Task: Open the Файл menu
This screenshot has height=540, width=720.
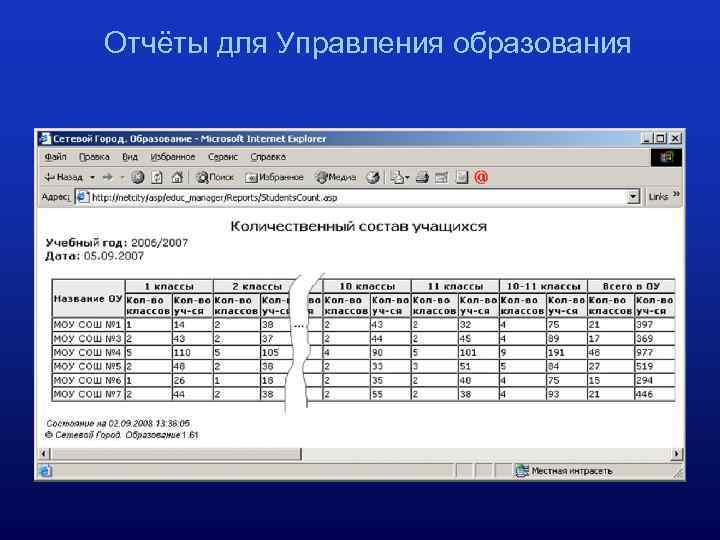Action: pyautogui.click(x=56, y=157)
